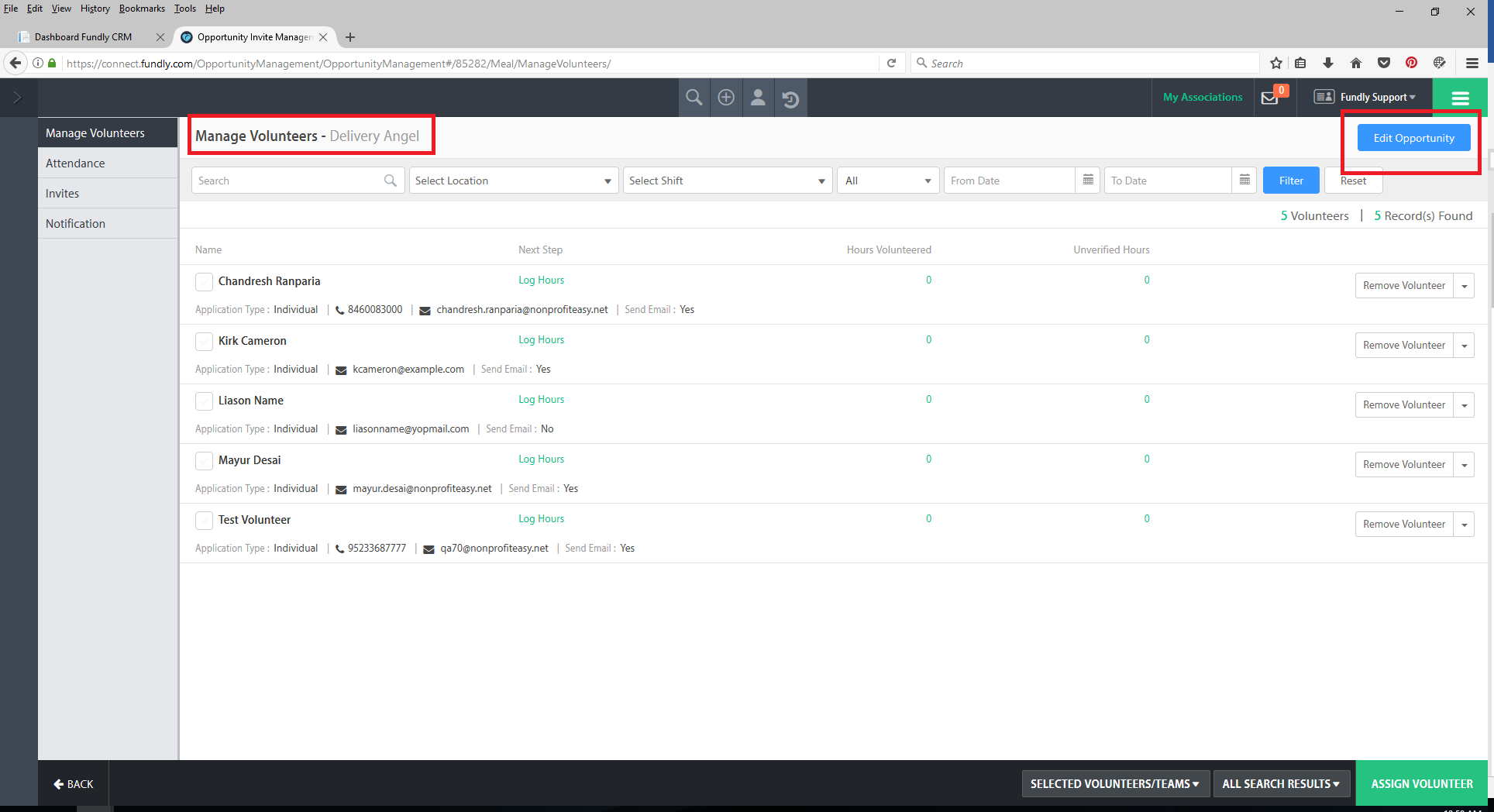
Task: Expand Remove Volunteer arrow for Kirk Cameron
Action: [1465, 346]
